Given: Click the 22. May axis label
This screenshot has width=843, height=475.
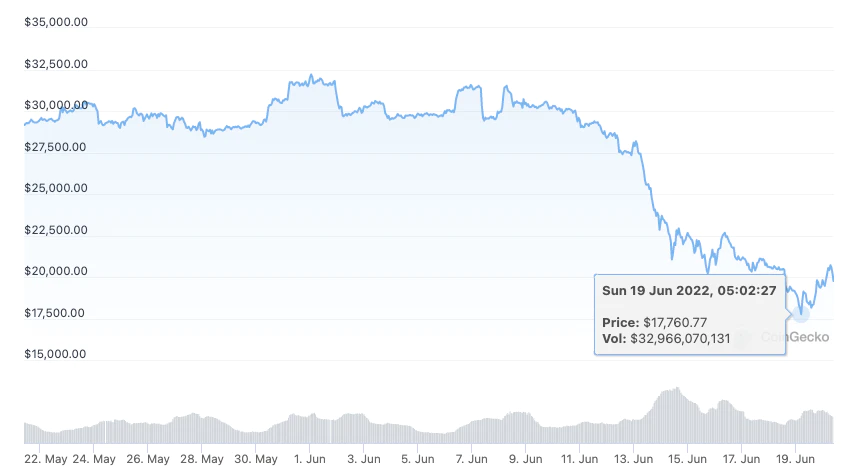Looking at the screenshot, I should tap(46, 459).
